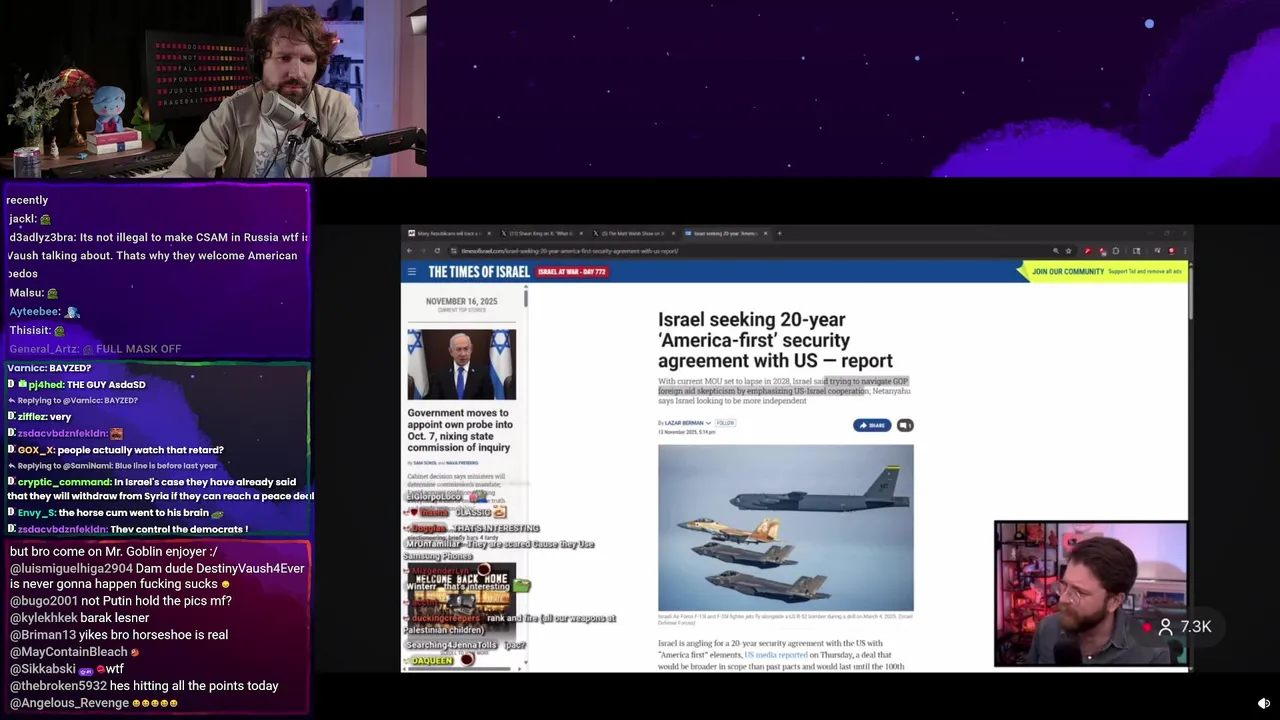
Task: Click the fighter jets article image
Action: 785,527
